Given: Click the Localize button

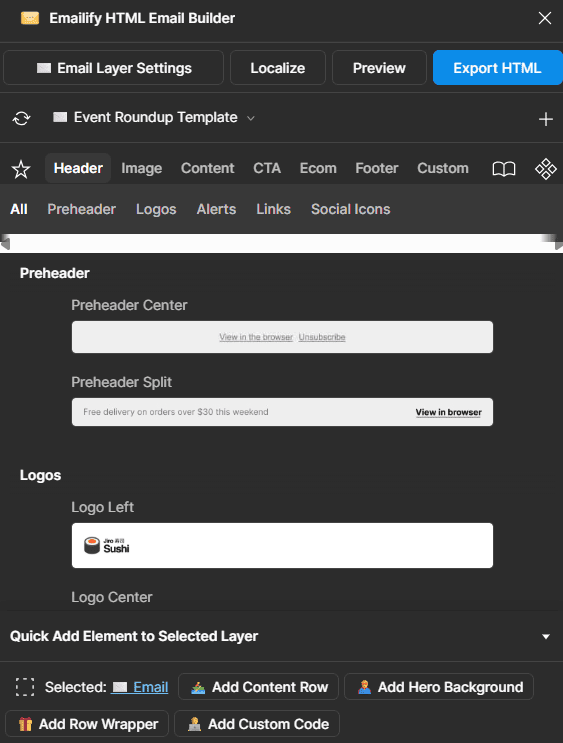Looking at the screenshot, I should pos(278,68).
